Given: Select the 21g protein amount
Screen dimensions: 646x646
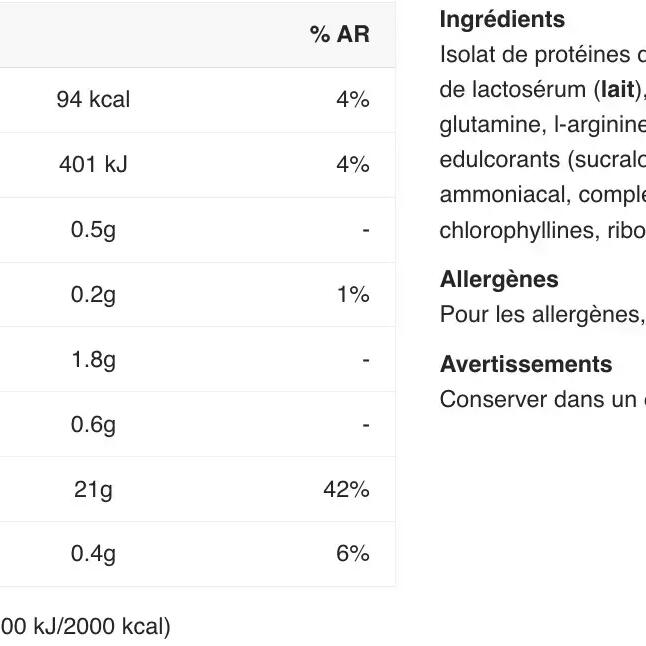Looking at the screenshot, I should coord(93,490).
